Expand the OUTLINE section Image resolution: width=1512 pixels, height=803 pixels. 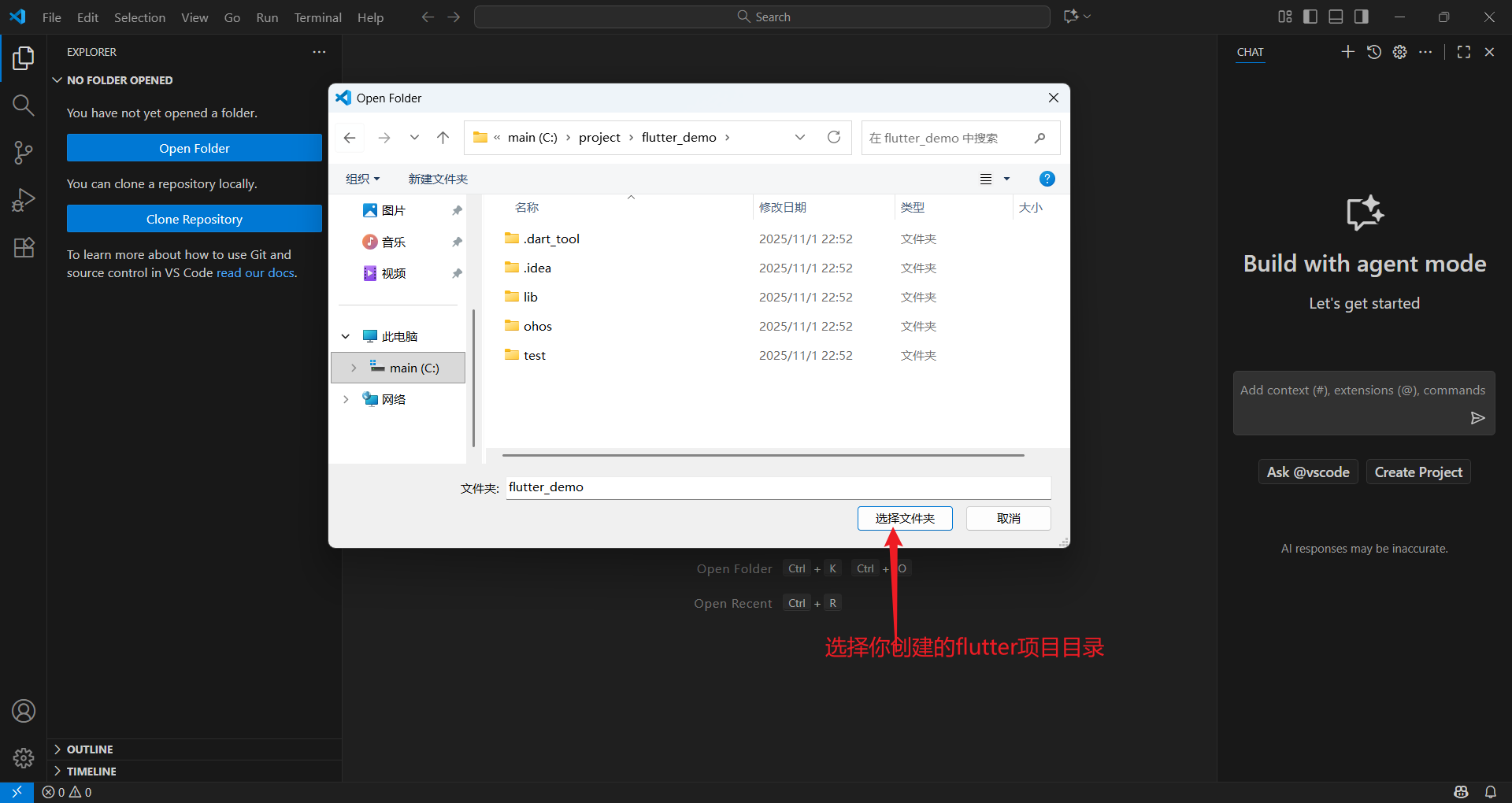(57, 749)
